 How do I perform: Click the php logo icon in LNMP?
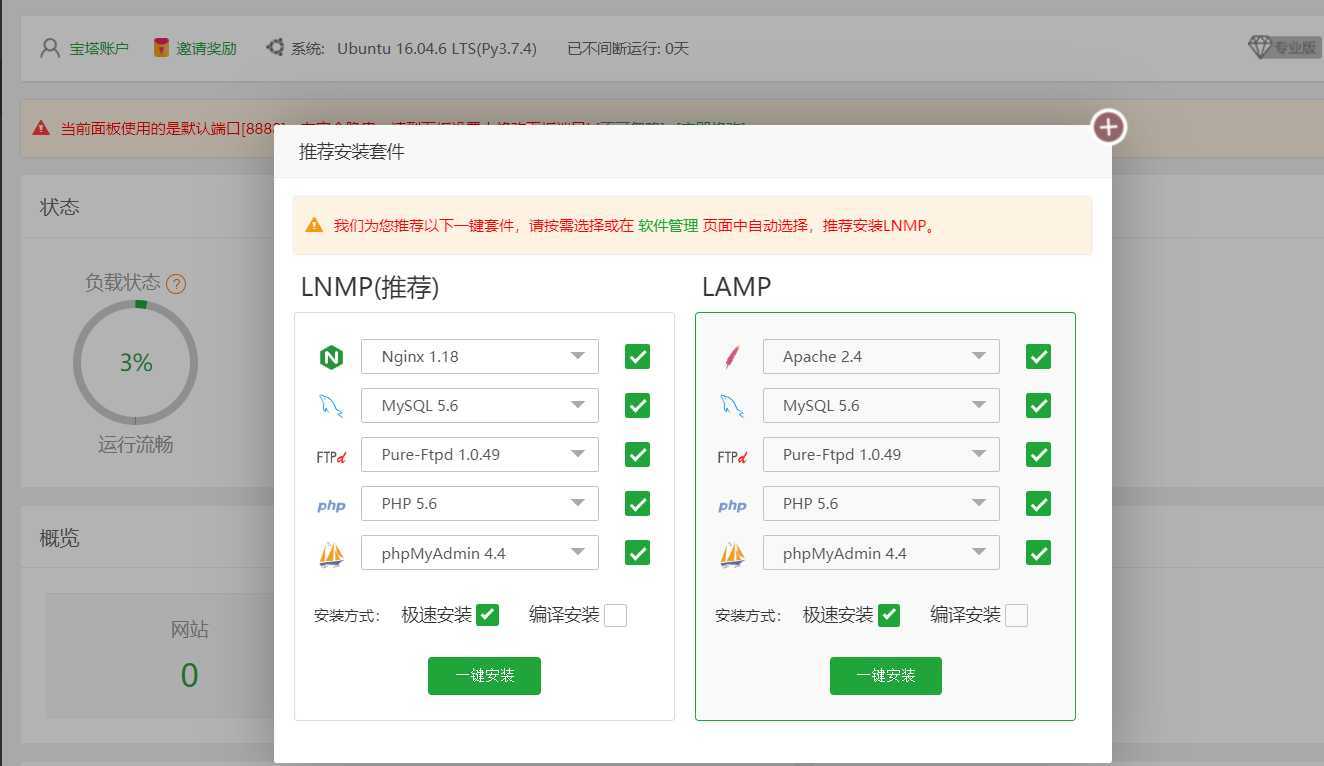[331, 506]
